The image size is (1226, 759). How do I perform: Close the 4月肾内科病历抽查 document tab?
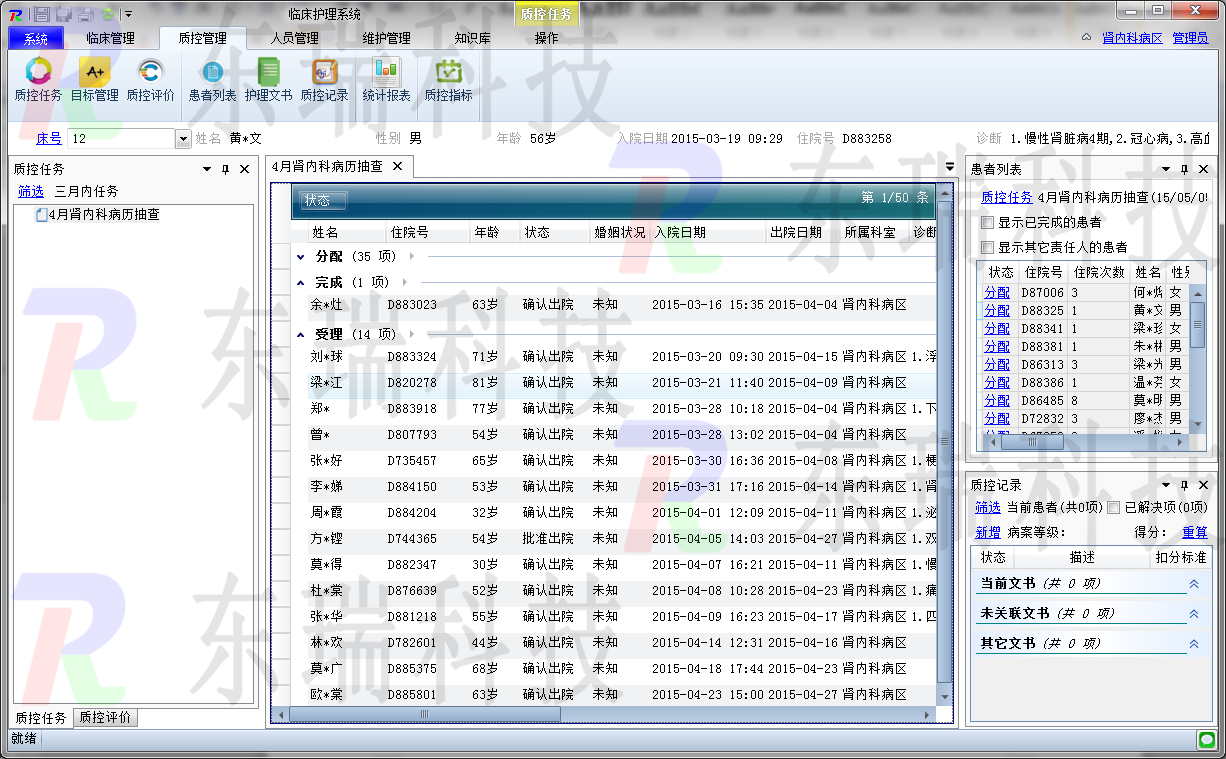[x=397, y=166]
